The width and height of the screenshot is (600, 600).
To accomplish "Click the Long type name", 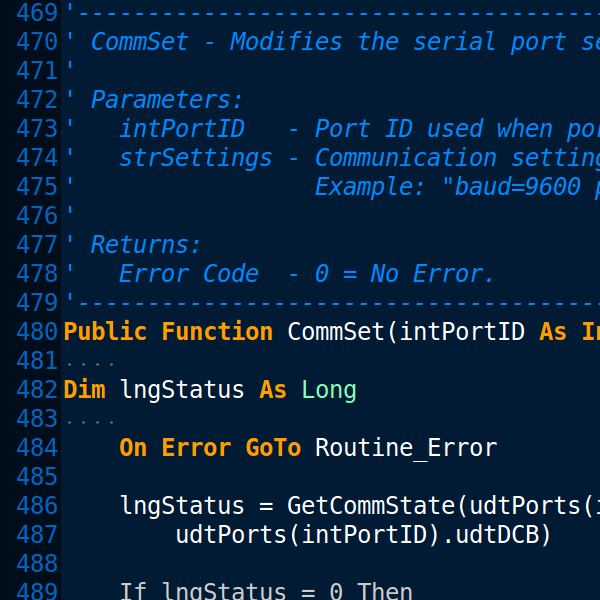I will click(x=329, y=390).
